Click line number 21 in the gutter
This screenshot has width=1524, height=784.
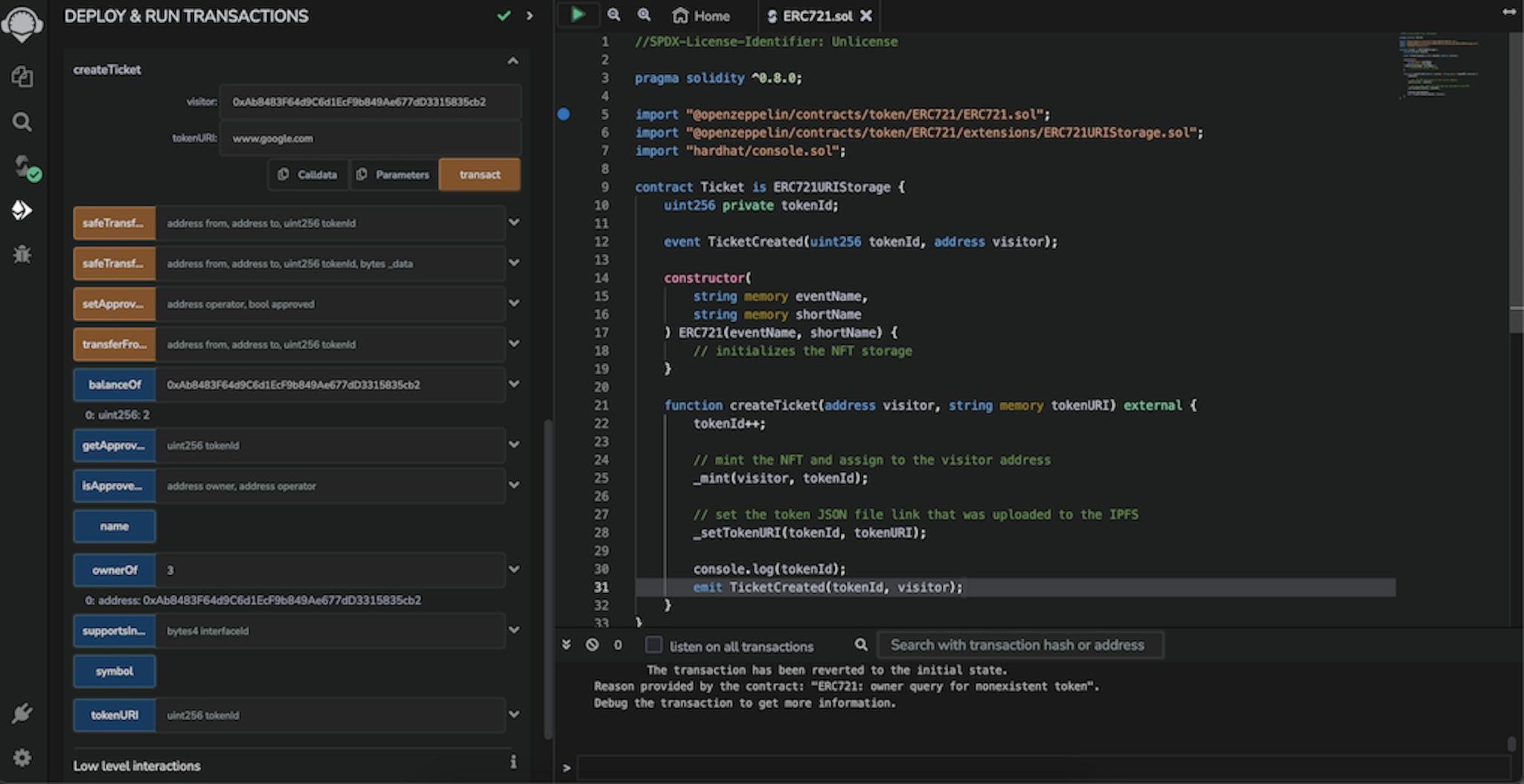pos(601,405)
